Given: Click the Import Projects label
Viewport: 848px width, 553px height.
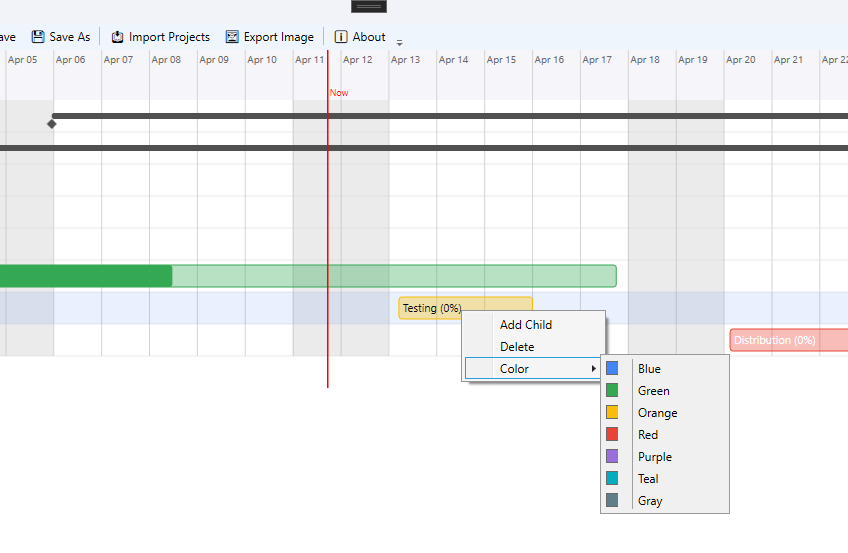Looking at the screenshot, I should point(169,37).
